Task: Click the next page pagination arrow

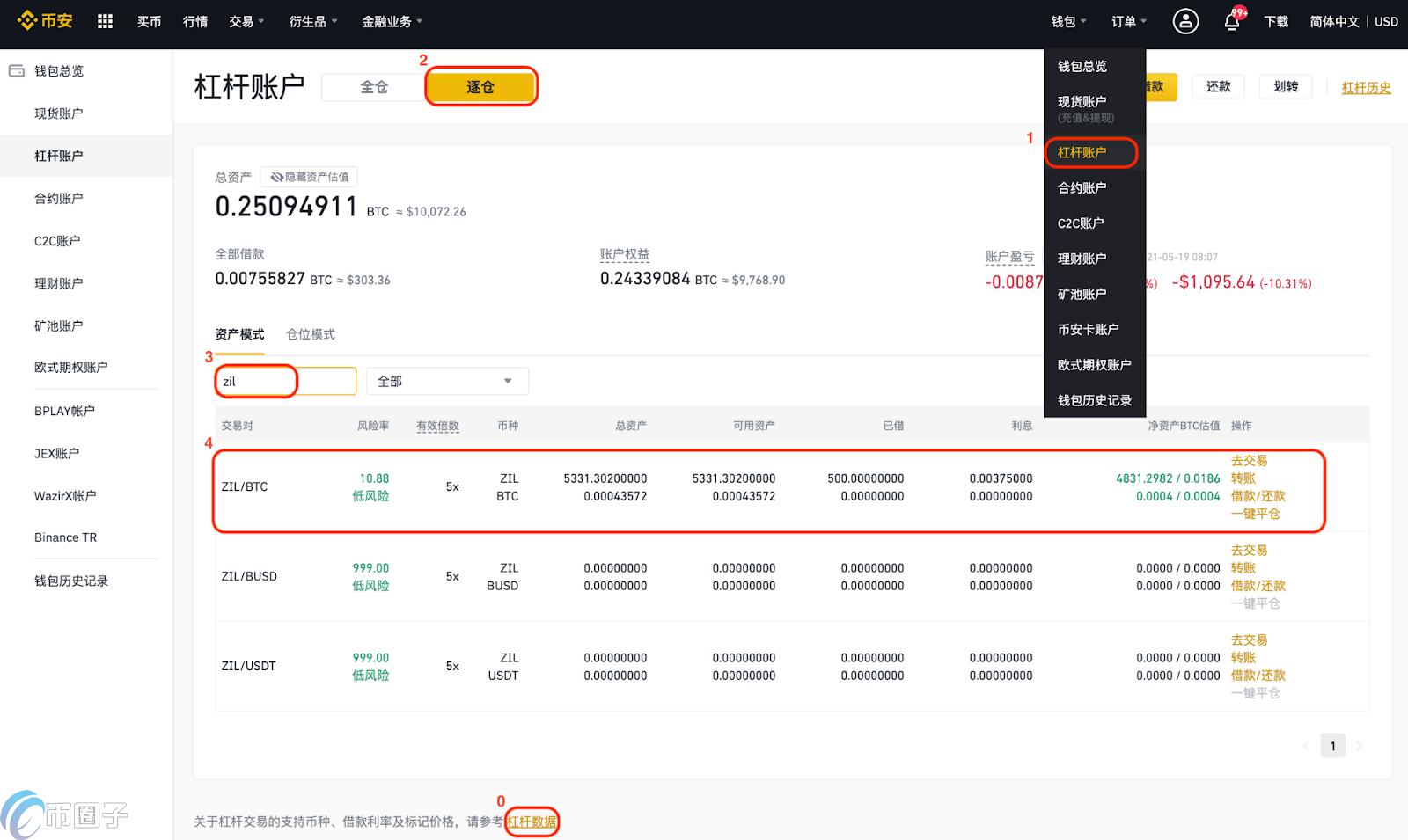Action: (x=1359, y=745)
